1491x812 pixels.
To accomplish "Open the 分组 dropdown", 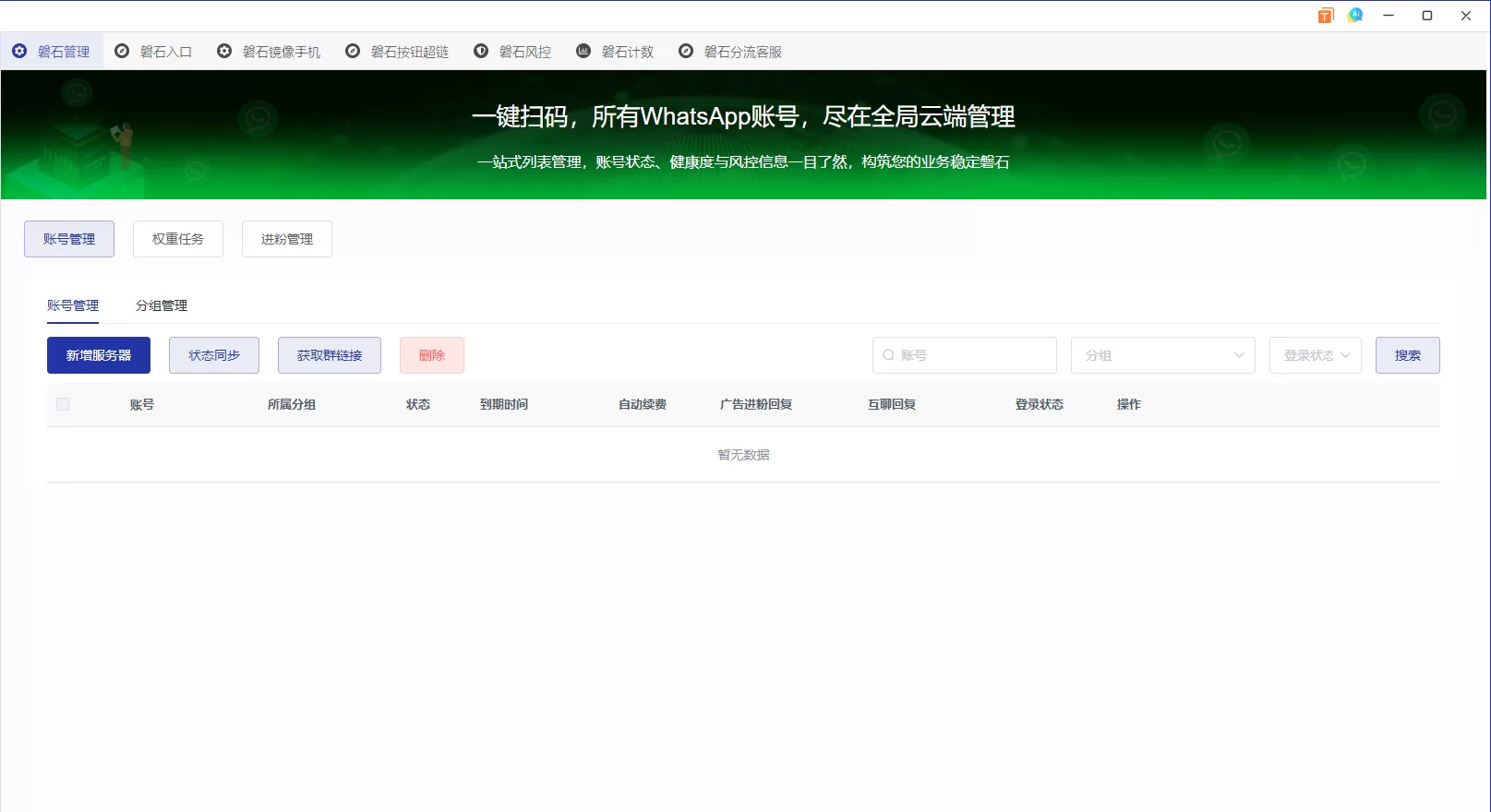I will click(1163, 355).
